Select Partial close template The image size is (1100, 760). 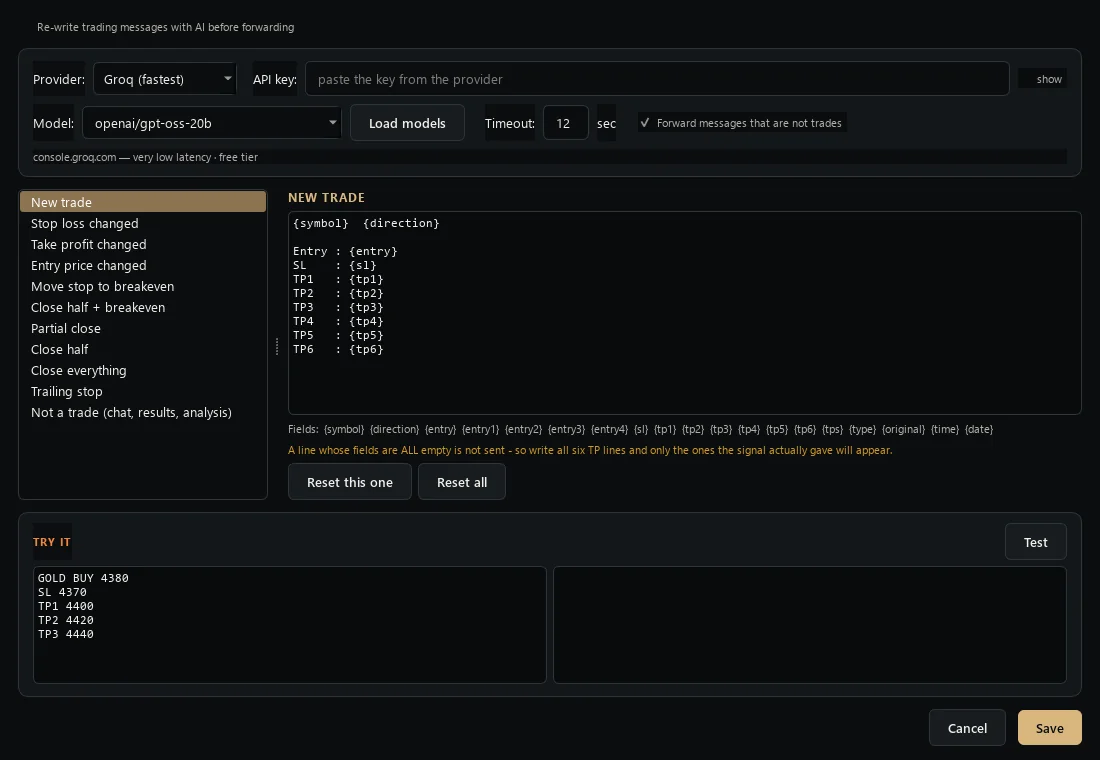point(142,328)
